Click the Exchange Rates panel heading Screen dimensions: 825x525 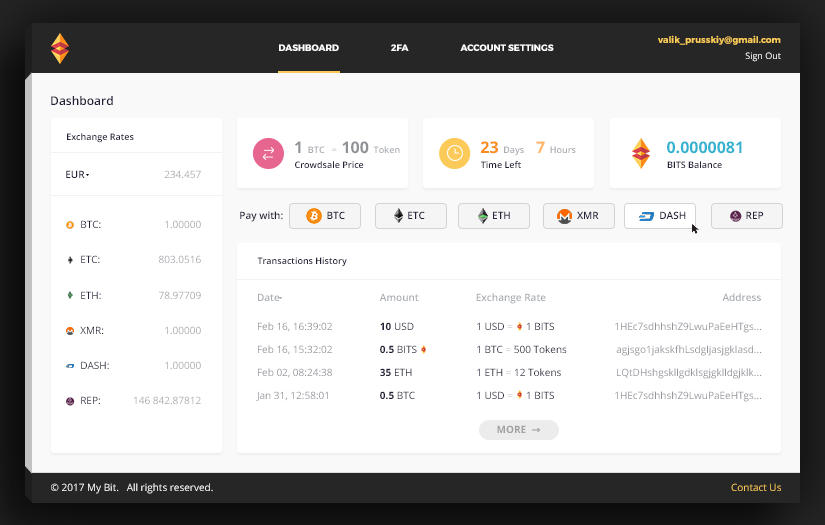(x=100, y=137)
